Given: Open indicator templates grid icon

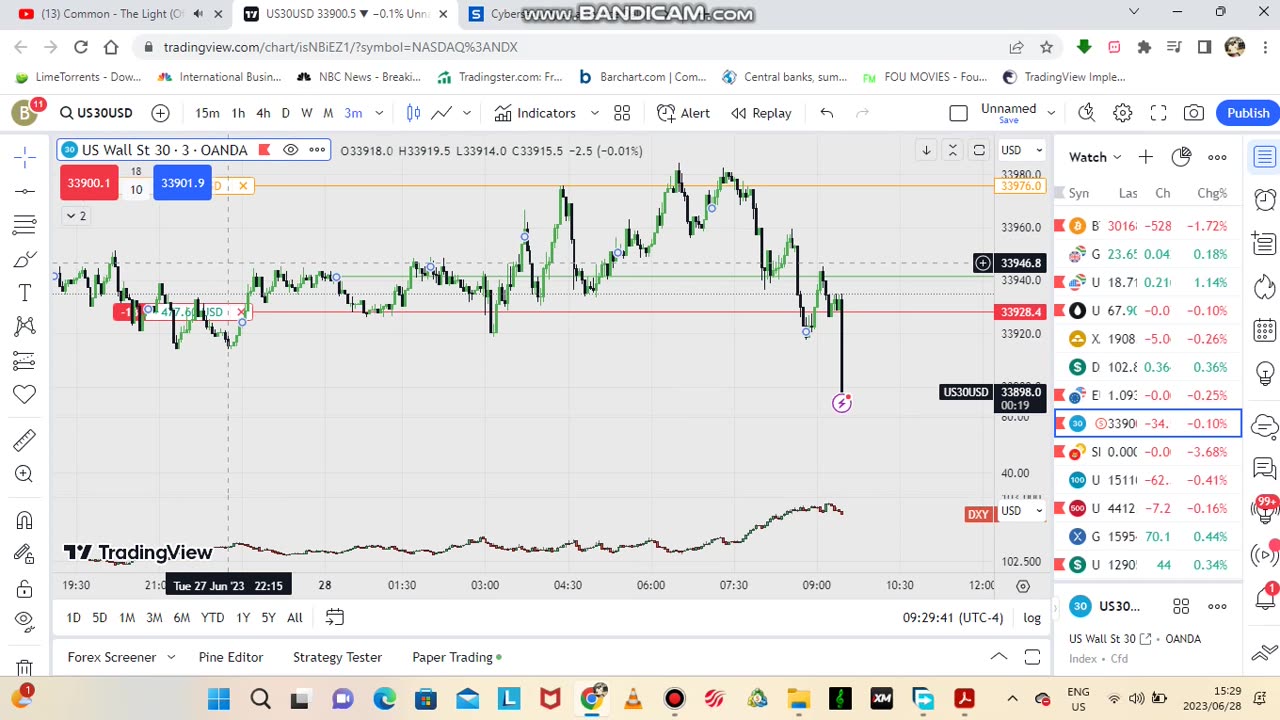Looking at the screenshot, I should click(x=622, y=113).
